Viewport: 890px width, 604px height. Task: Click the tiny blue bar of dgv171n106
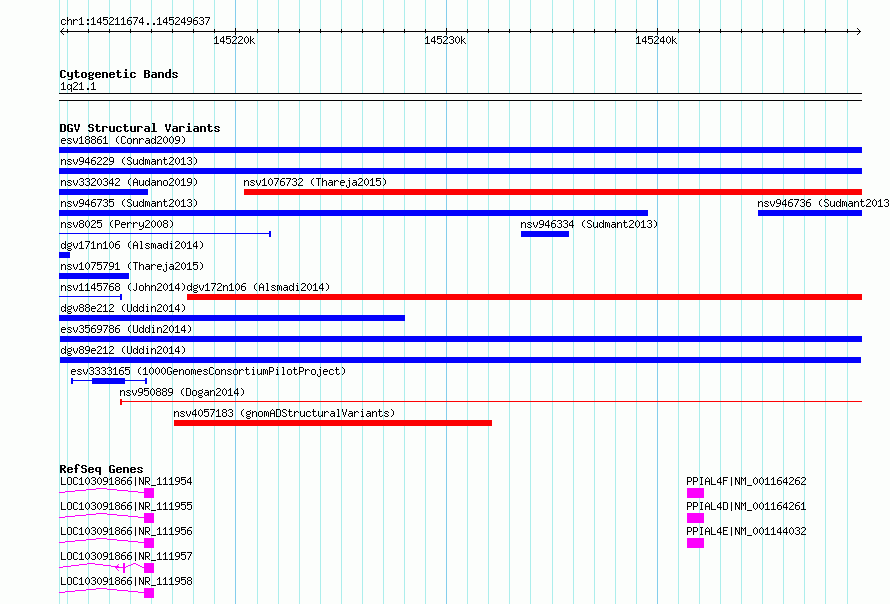point(64,255)
